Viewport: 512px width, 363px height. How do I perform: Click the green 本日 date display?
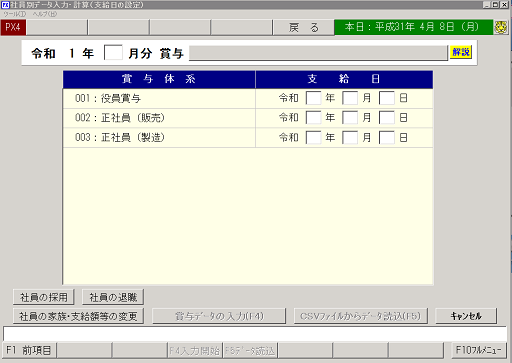(413, 27)
